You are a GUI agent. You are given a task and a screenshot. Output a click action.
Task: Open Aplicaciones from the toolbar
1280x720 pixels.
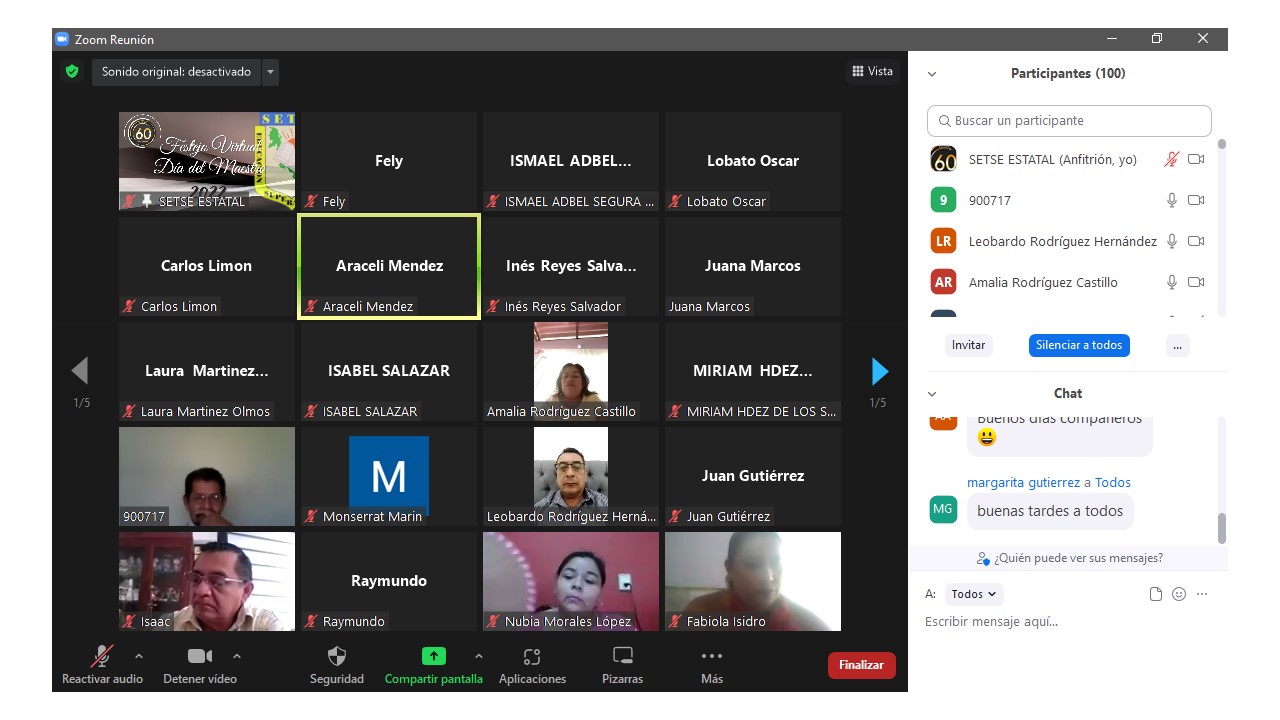[x=532, y=665]
